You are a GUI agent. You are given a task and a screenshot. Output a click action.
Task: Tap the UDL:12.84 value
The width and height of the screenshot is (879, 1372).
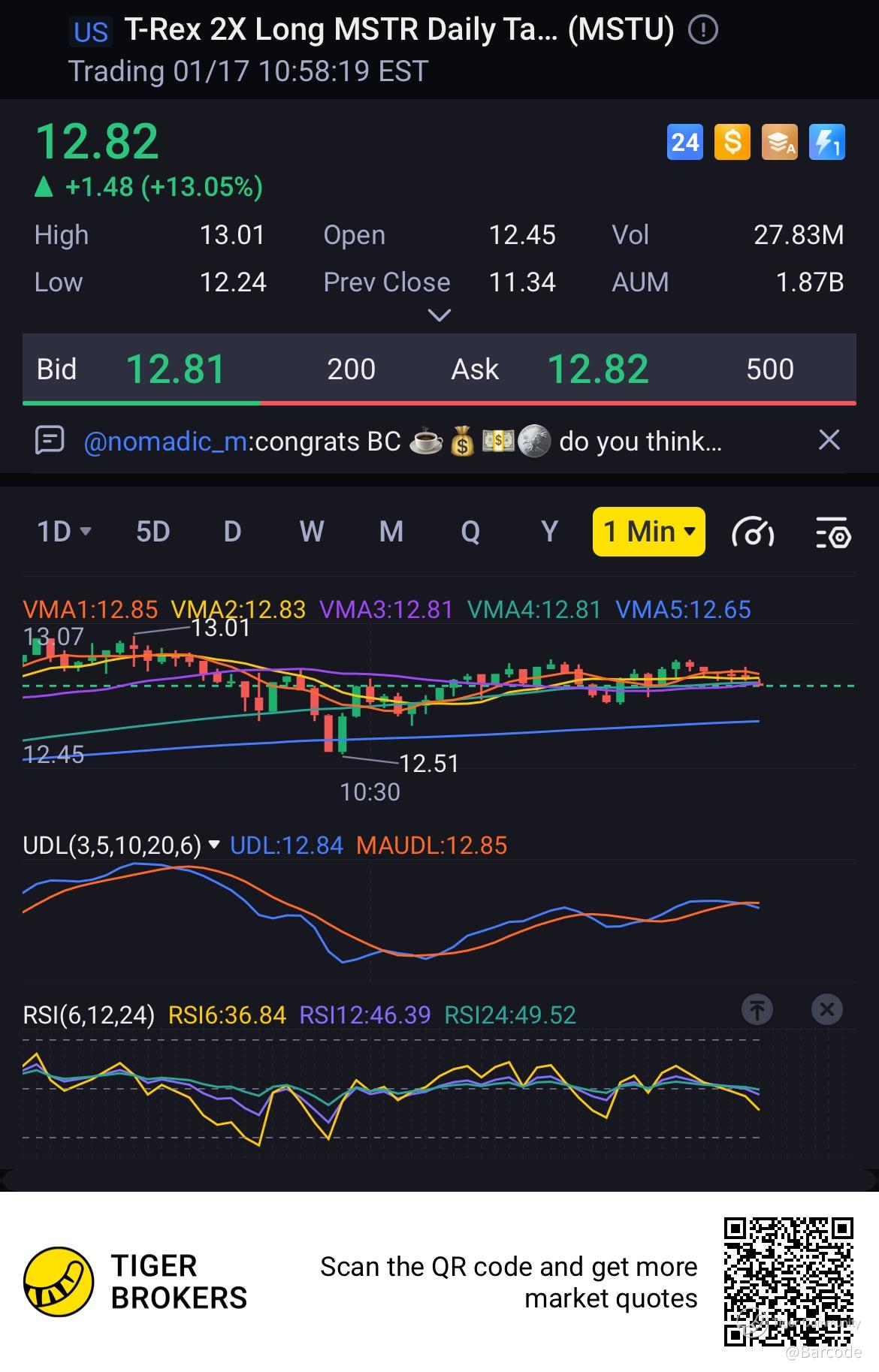pos(286,846)
